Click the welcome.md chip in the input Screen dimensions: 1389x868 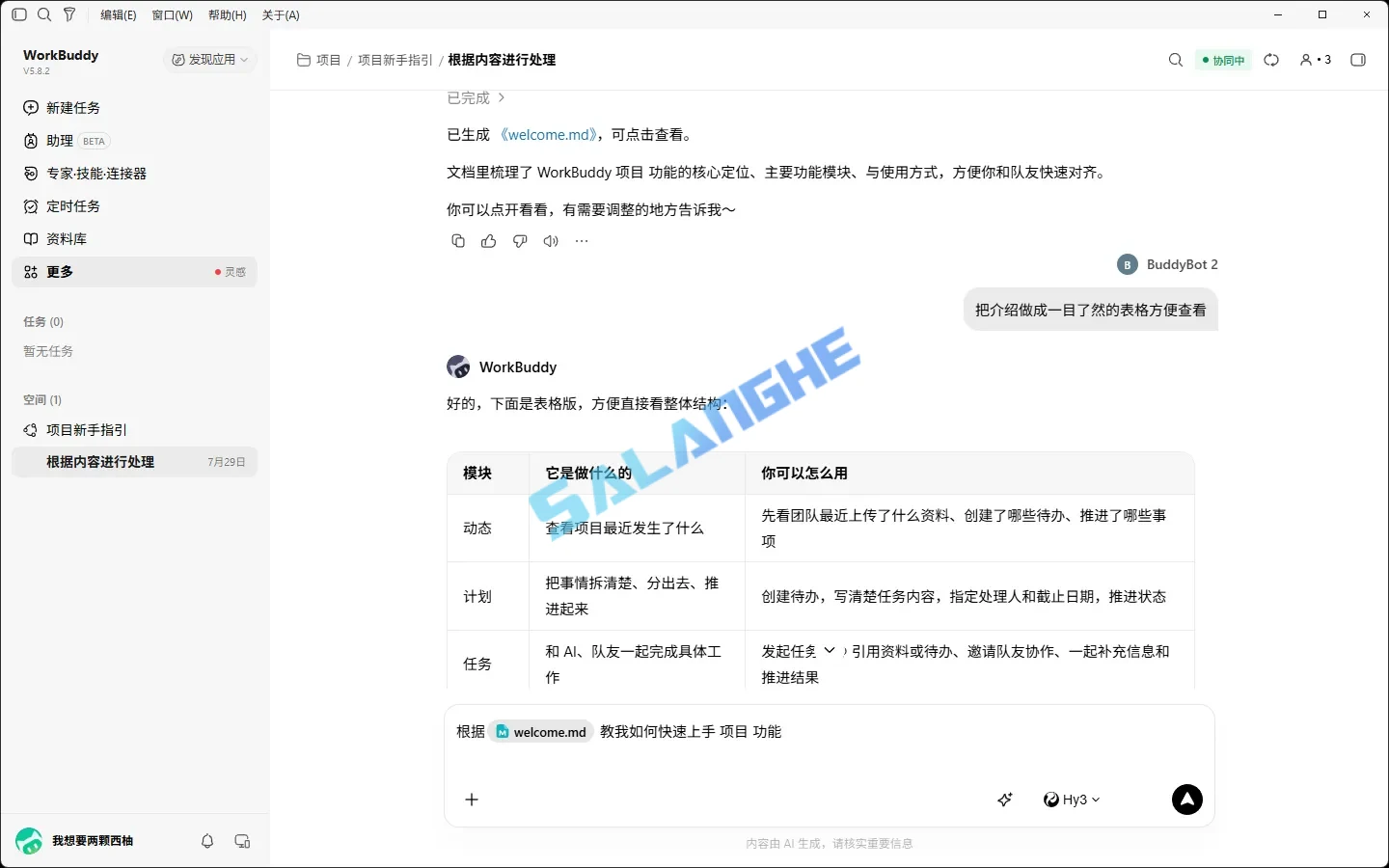[541, 732]
